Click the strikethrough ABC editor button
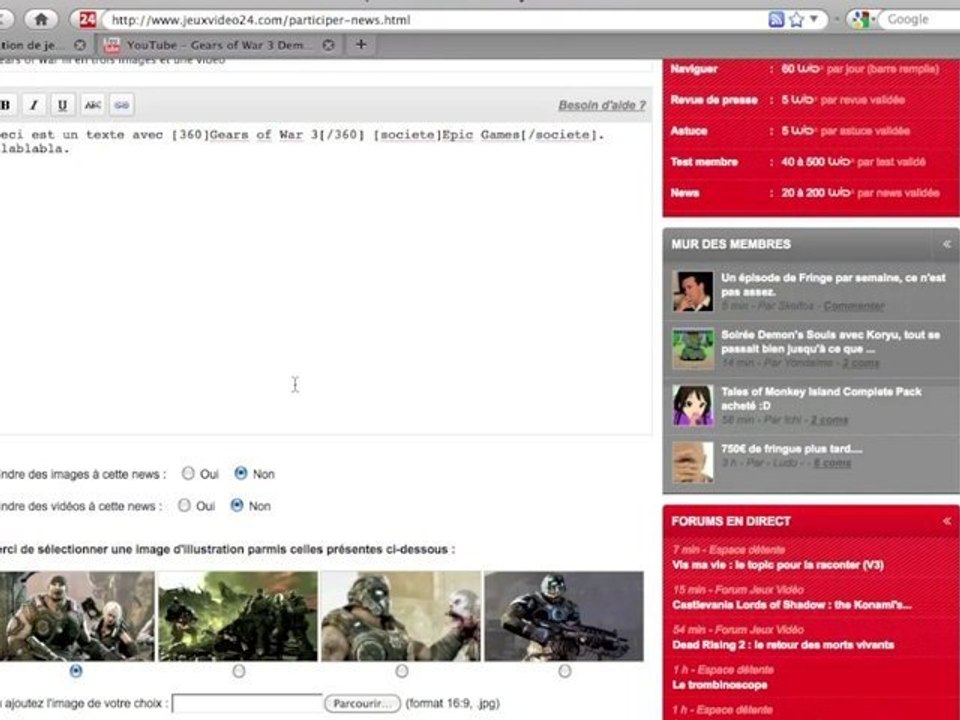 pos(92,105)
